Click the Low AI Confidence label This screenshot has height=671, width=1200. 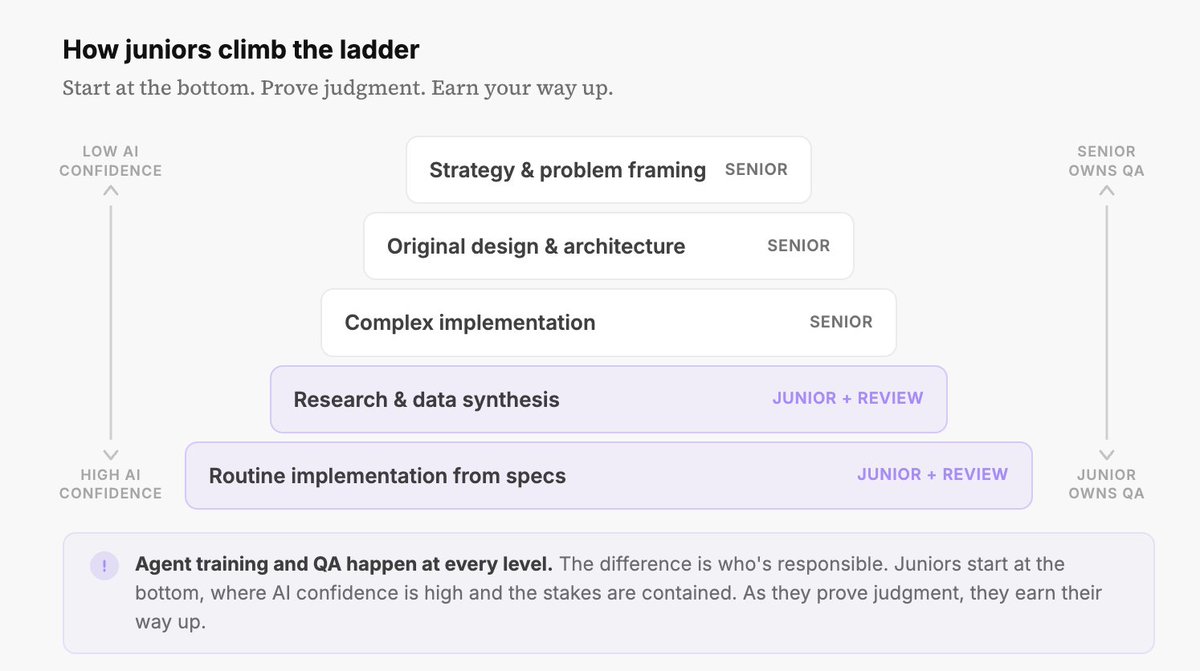tap(110, 161)
